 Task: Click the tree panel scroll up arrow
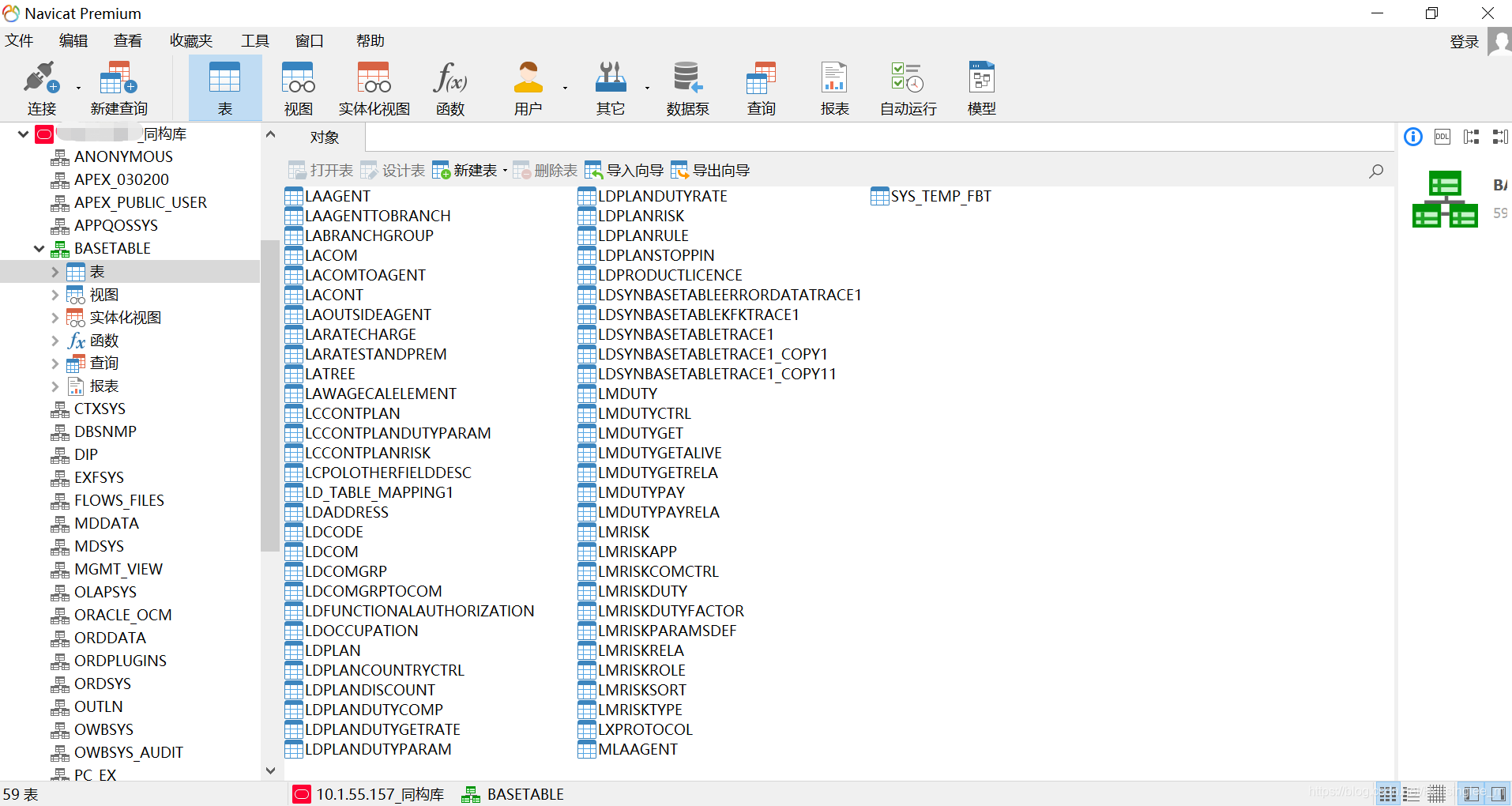(270, 134)
